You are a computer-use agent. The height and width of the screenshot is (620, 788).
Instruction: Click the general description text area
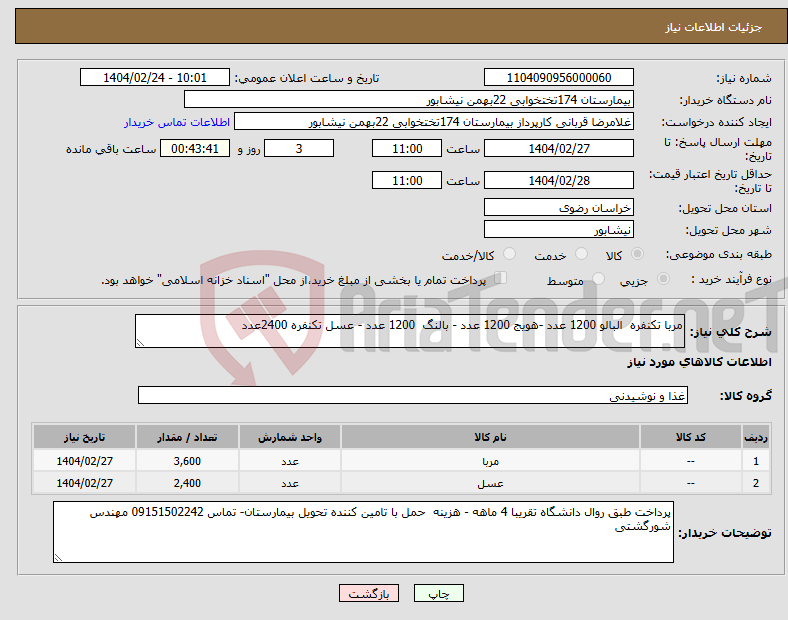[410, 331]
